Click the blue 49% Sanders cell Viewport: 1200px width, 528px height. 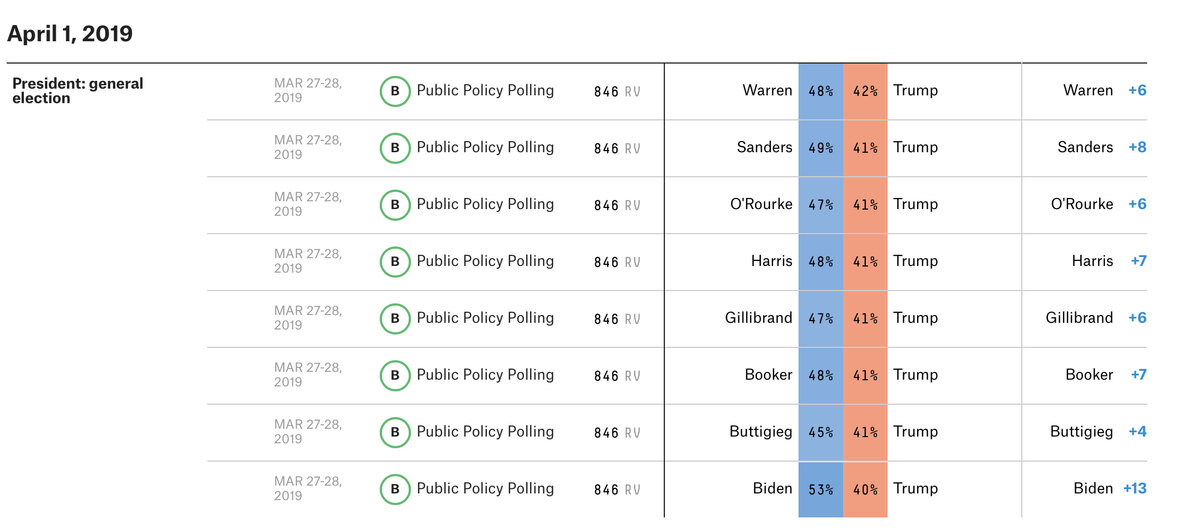(821, 148)
